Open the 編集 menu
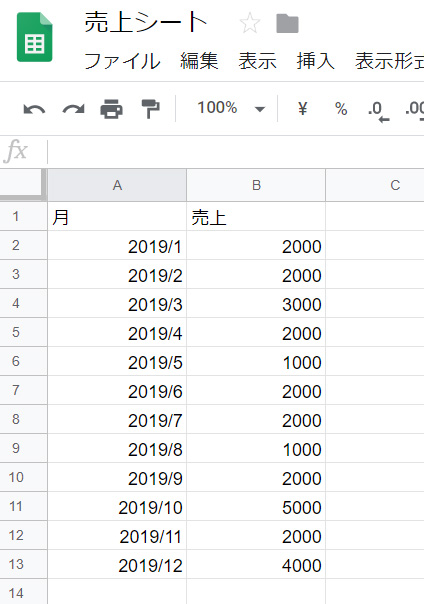Viewport: 424px width, 604px height. click(x=199, y=61)
